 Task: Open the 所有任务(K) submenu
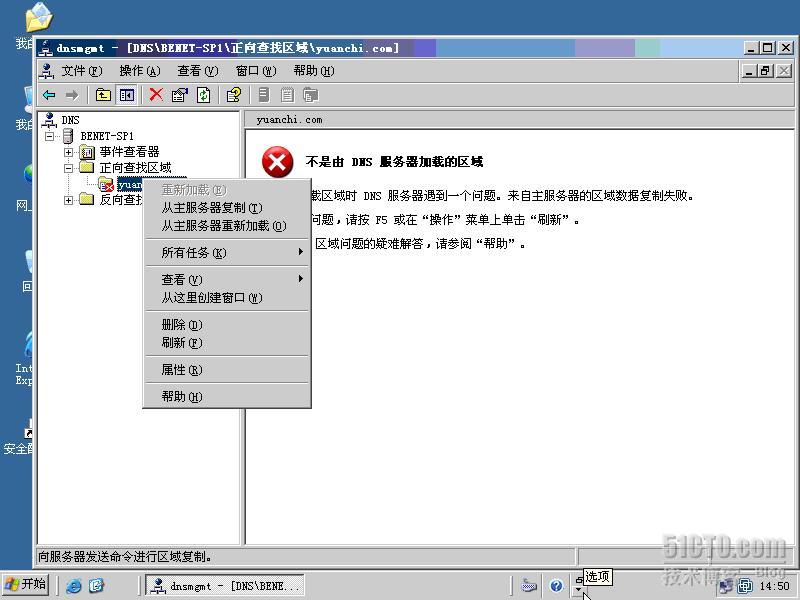[227, 253]
